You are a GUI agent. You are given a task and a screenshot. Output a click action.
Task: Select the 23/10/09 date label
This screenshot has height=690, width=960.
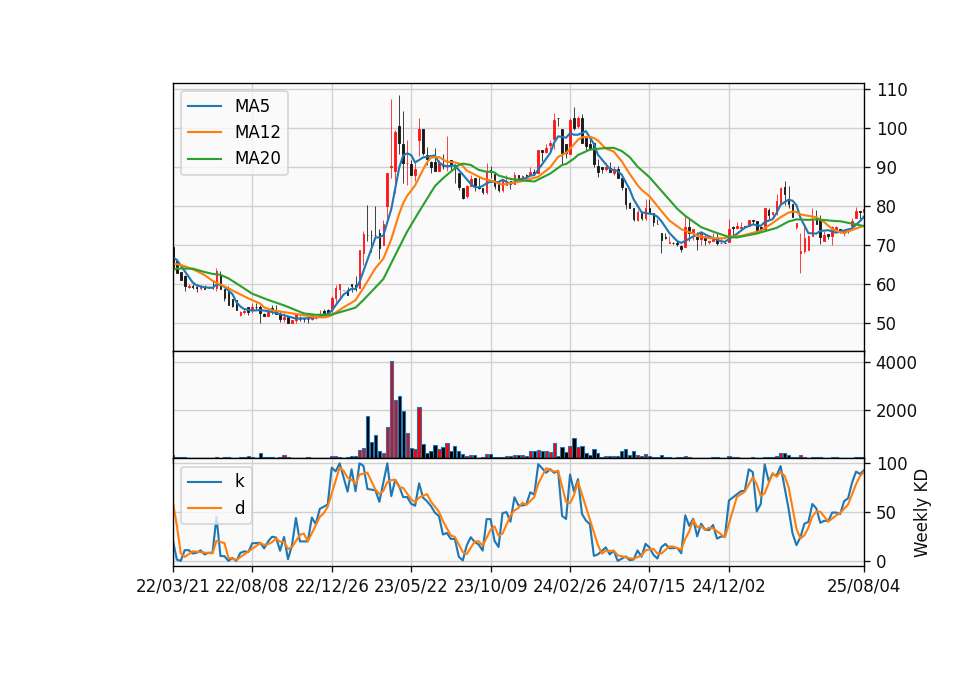[490, 586]
